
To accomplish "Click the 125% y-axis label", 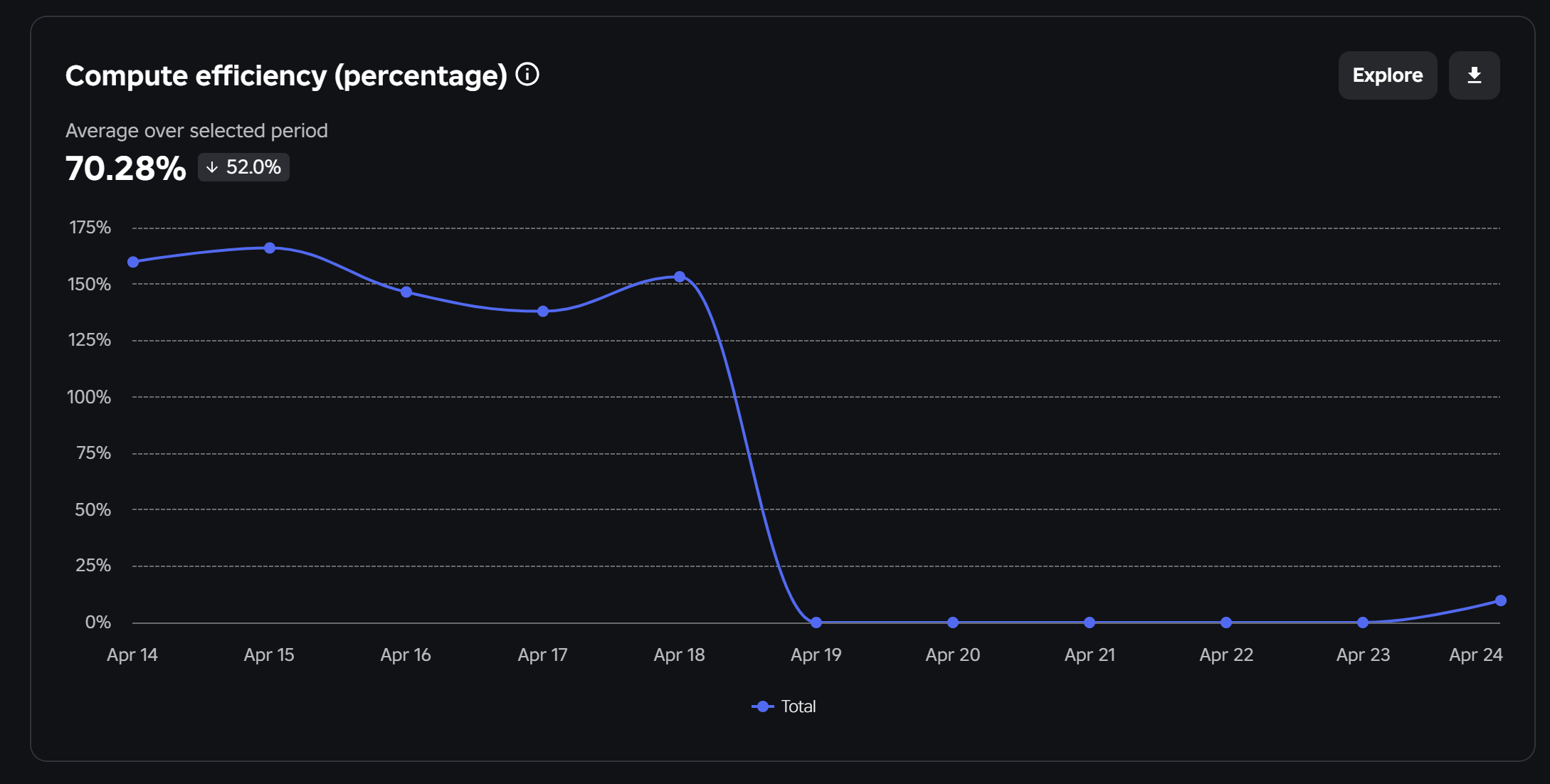I will click(89, 340).
